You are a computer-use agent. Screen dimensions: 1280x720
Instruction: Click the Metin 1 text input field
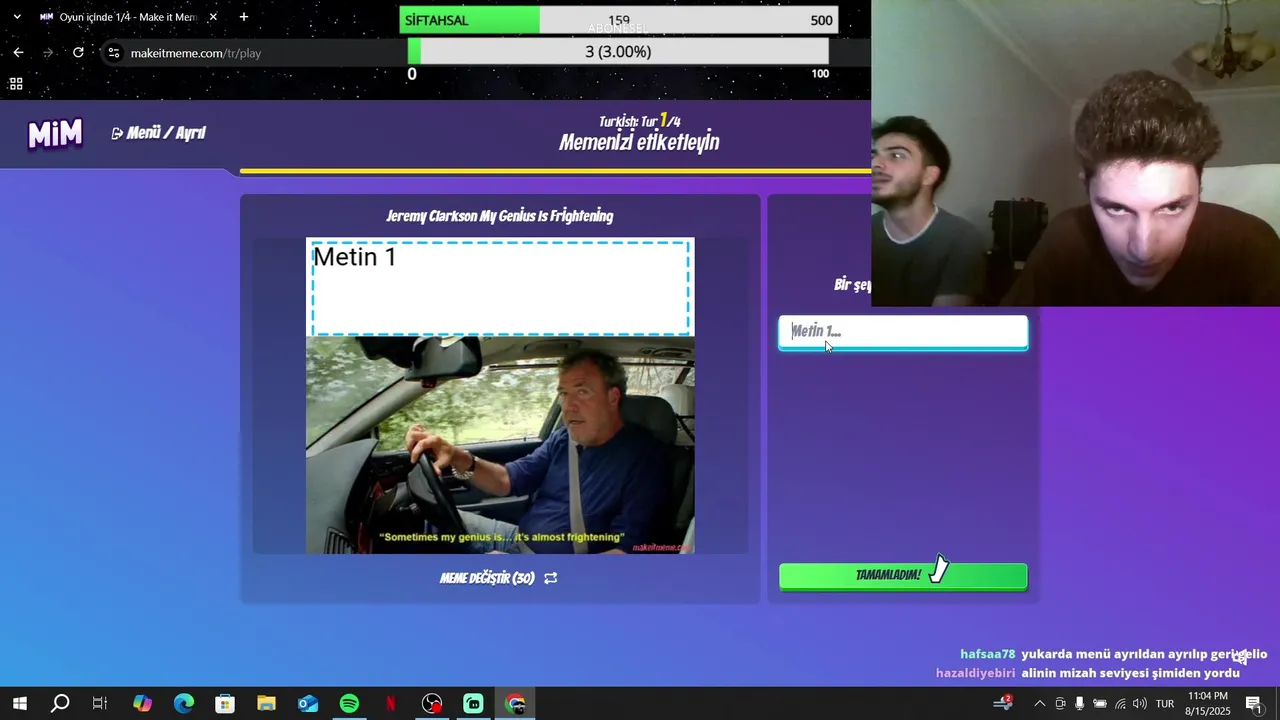pyautogui.click(x=903, y=332)
